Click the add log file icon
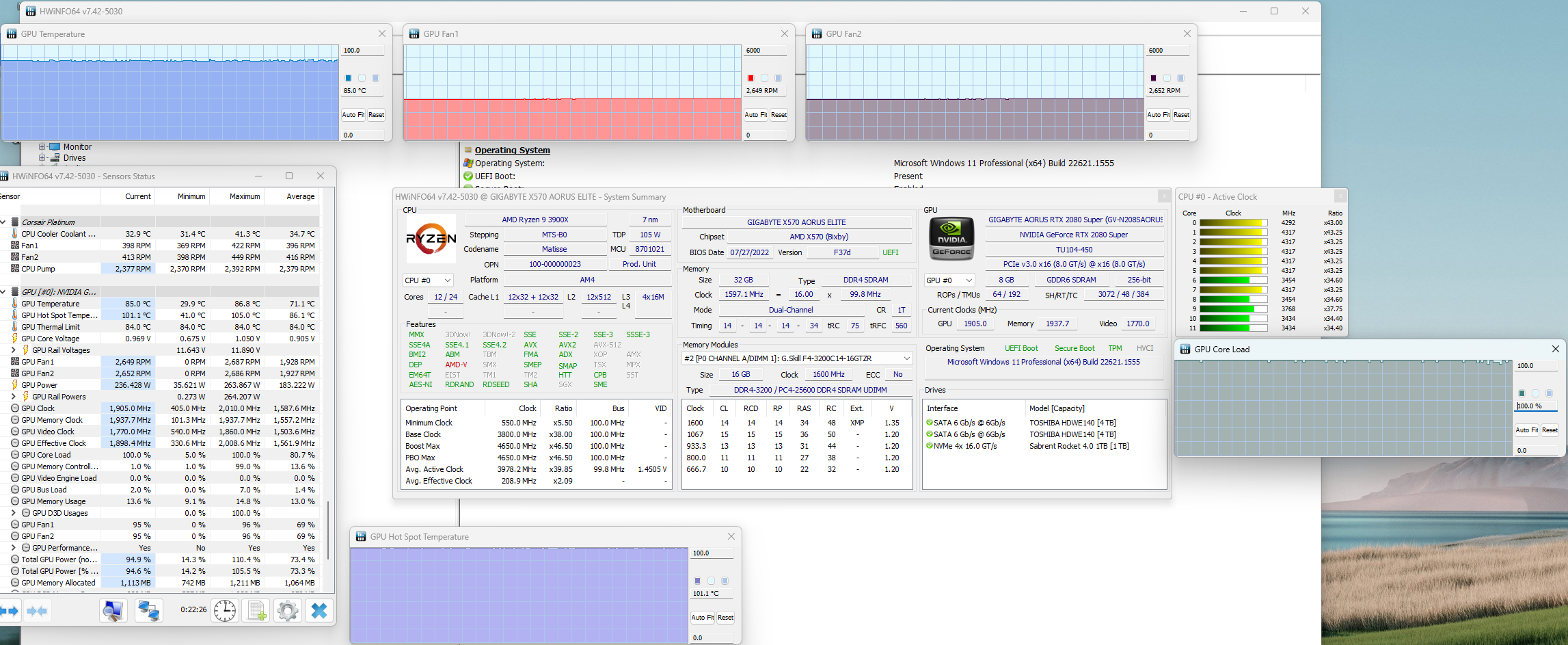The height and width of the screenshot is (645, 1568). point(256,610)
